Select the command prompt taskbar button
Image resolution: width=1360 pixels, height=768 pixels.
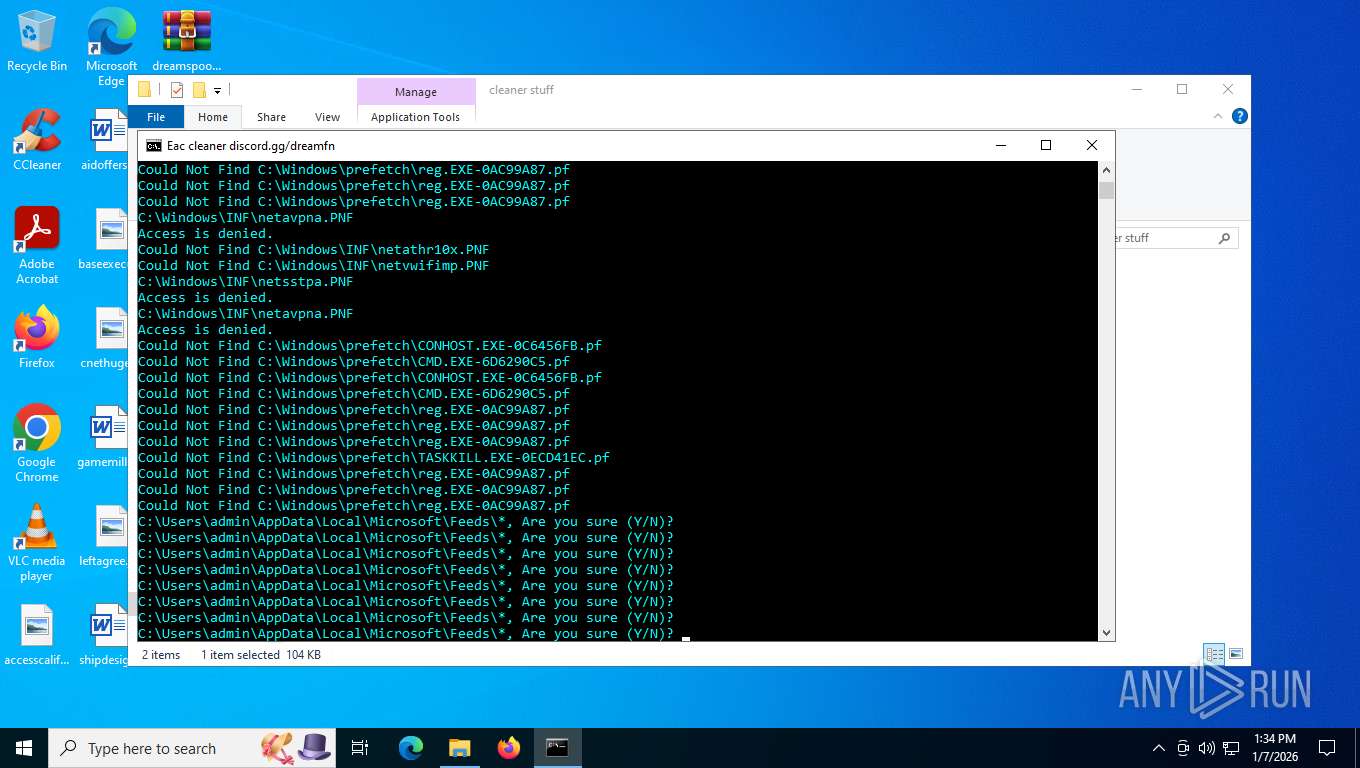(557, 748)
